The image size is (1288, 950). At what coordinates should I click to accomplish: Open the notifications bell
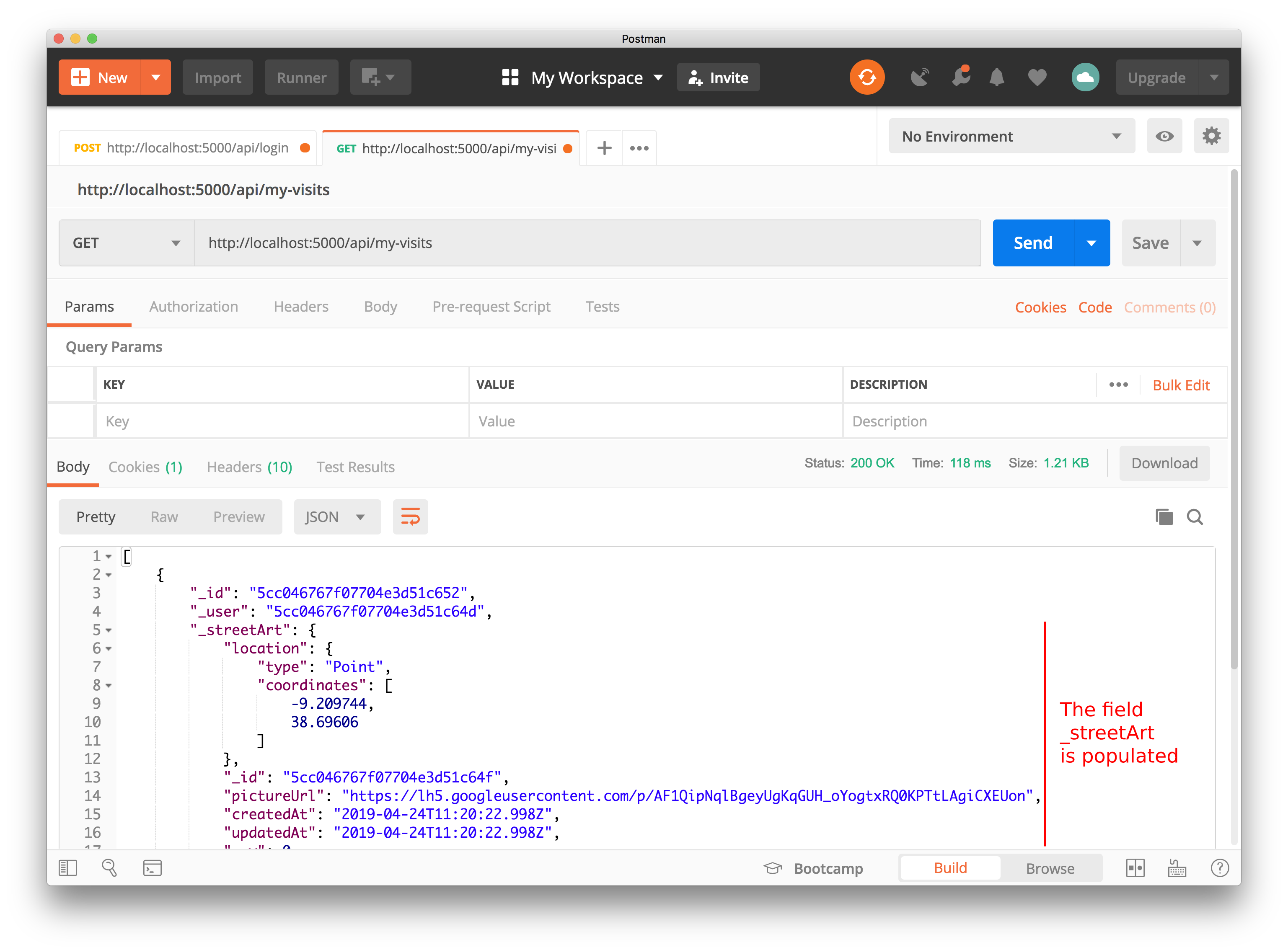pos(996,77)
